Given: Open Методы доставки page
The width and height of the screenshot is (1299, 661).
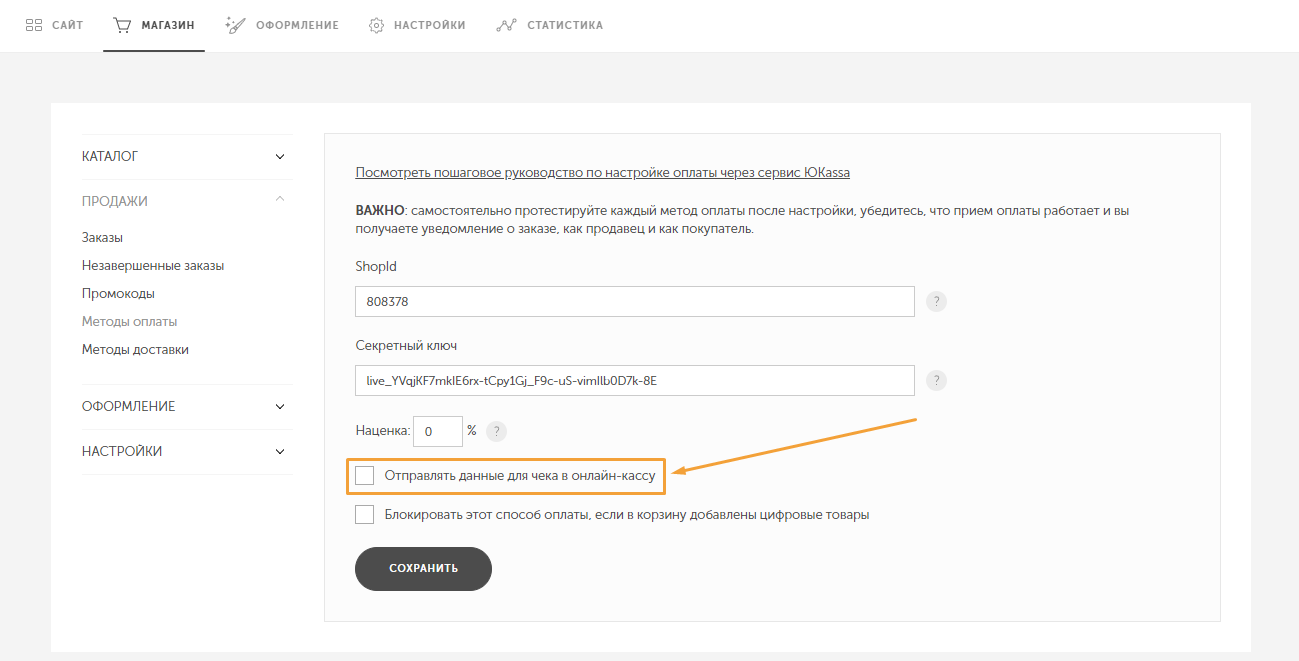Looking at the screenshot, I should point(135,350).
